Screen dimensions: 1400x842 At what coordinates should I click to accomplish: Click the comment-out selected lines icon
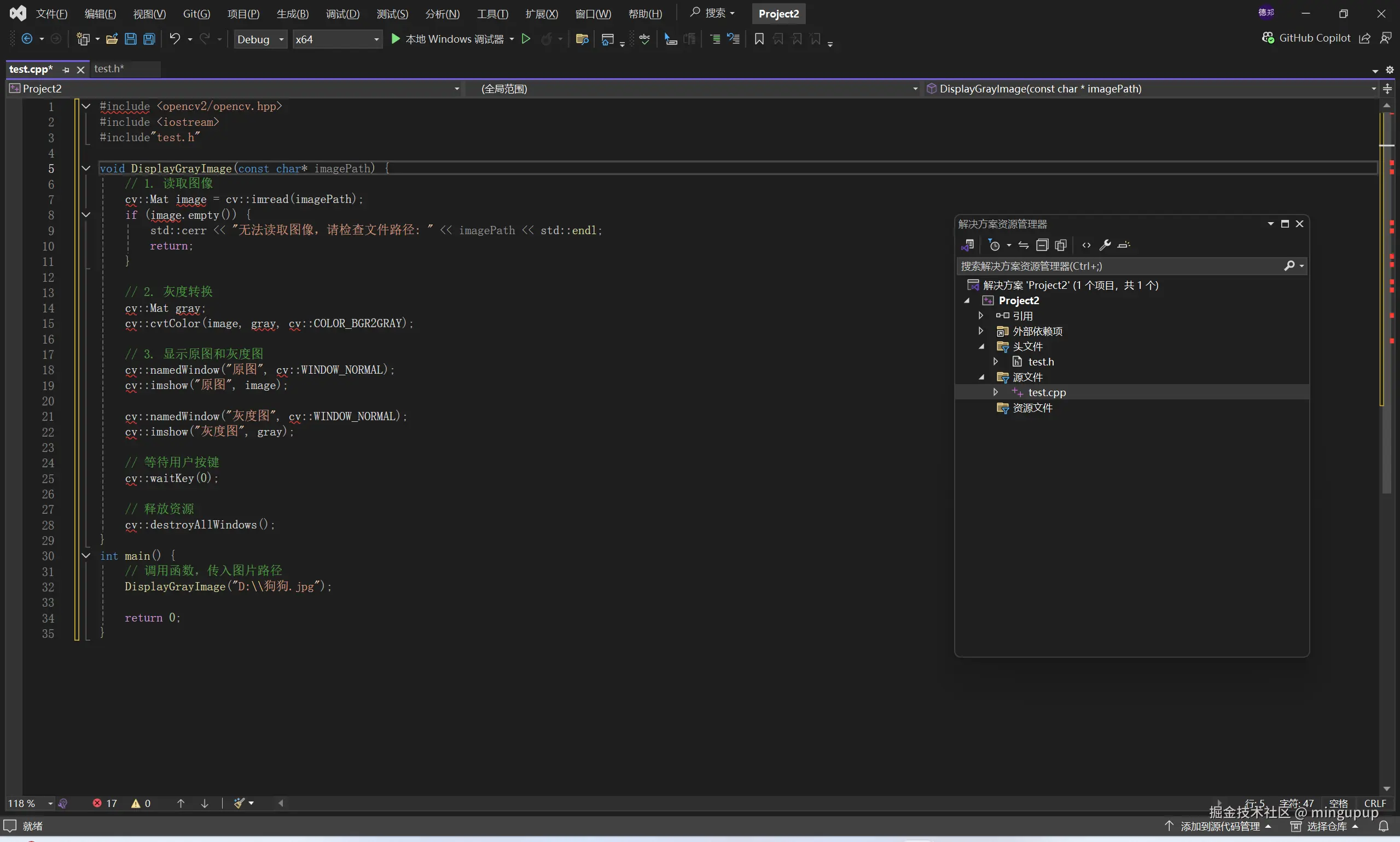[714, 39]
